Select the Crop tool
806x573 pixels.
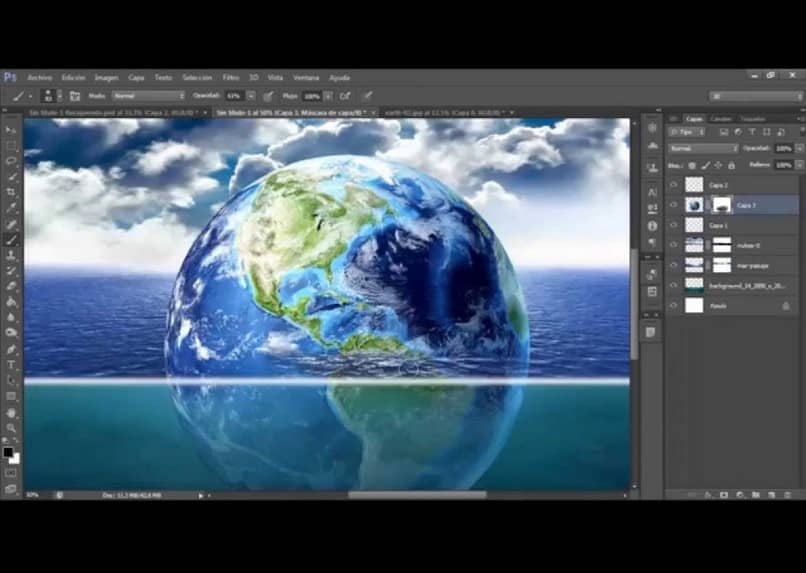click(11, 192)
